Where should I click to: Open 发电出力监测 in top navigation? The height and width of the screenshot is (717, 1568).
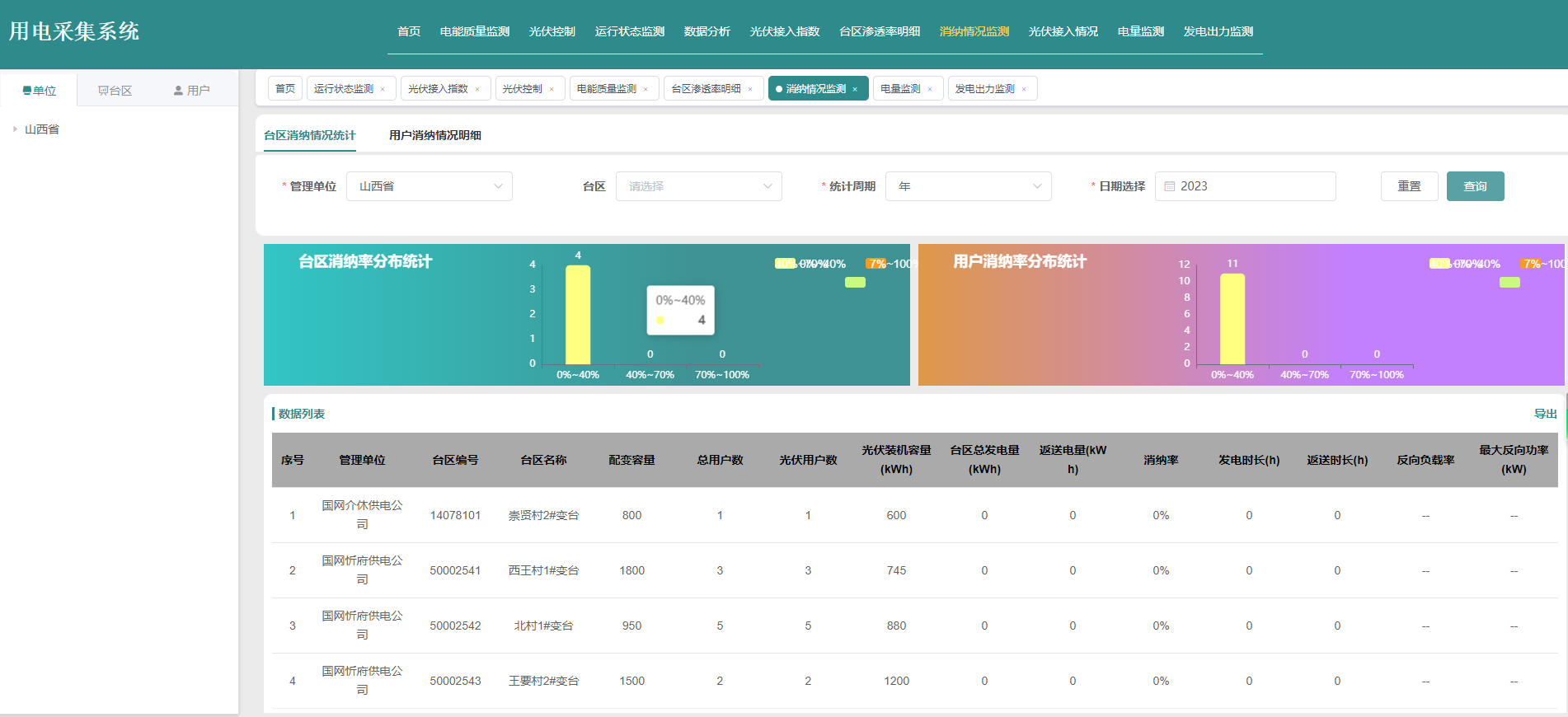pos(1218,31)
